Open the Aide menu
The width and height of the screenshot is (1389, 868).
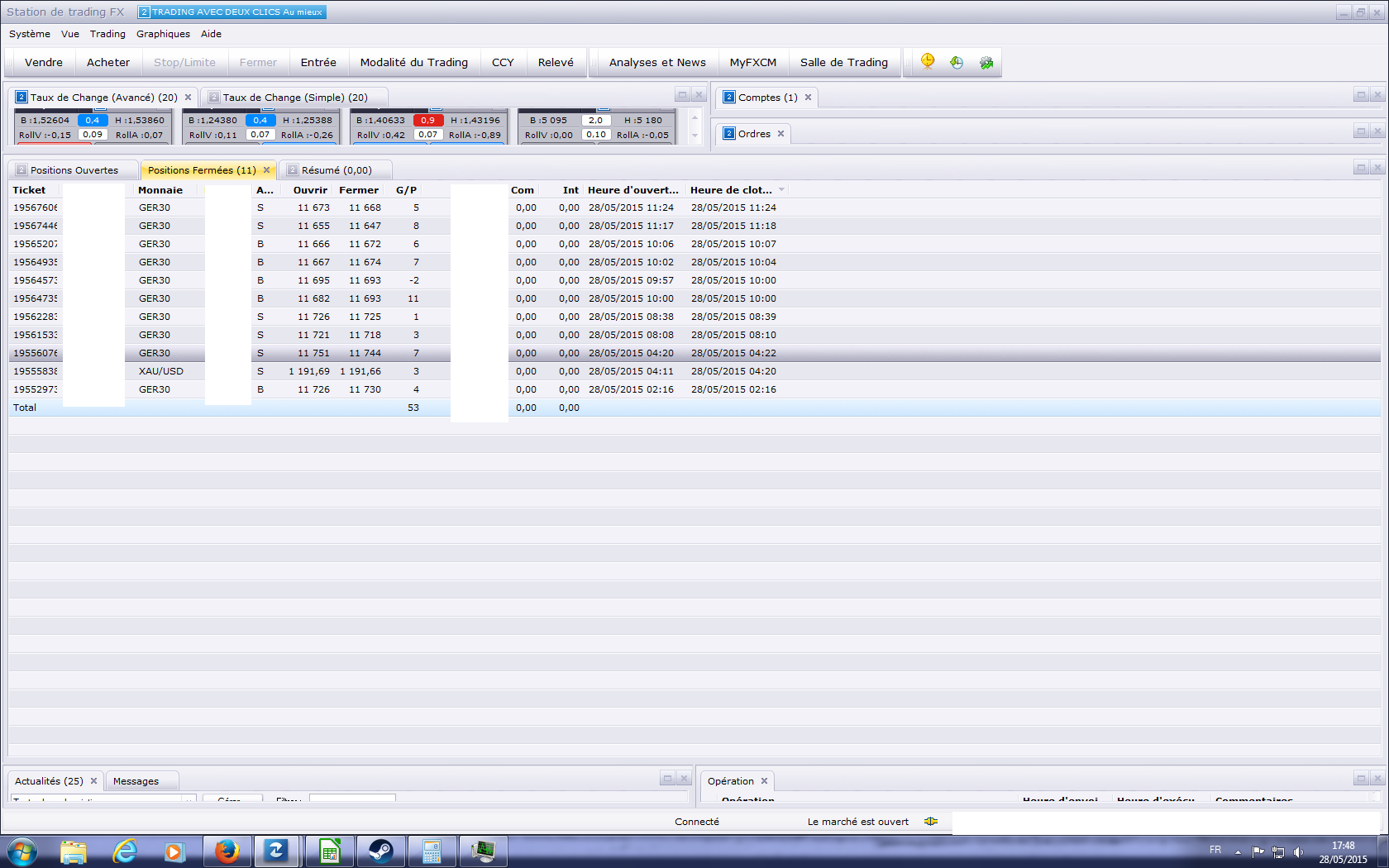click(211, 34)
